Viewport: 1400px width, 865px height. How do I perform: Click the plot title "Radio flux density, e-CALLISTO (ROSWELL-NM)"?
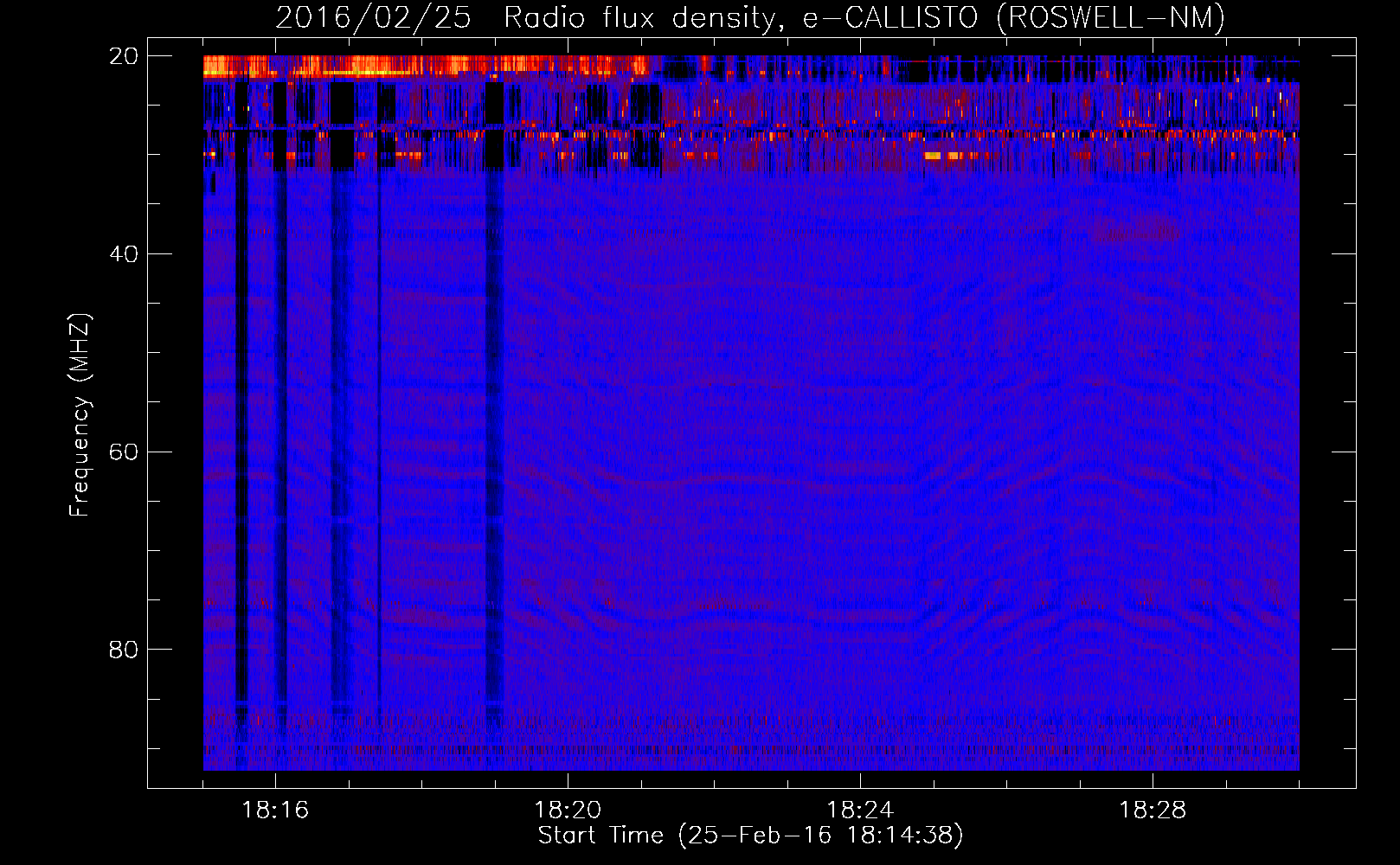pyautogui.click(x=864, y=17)
